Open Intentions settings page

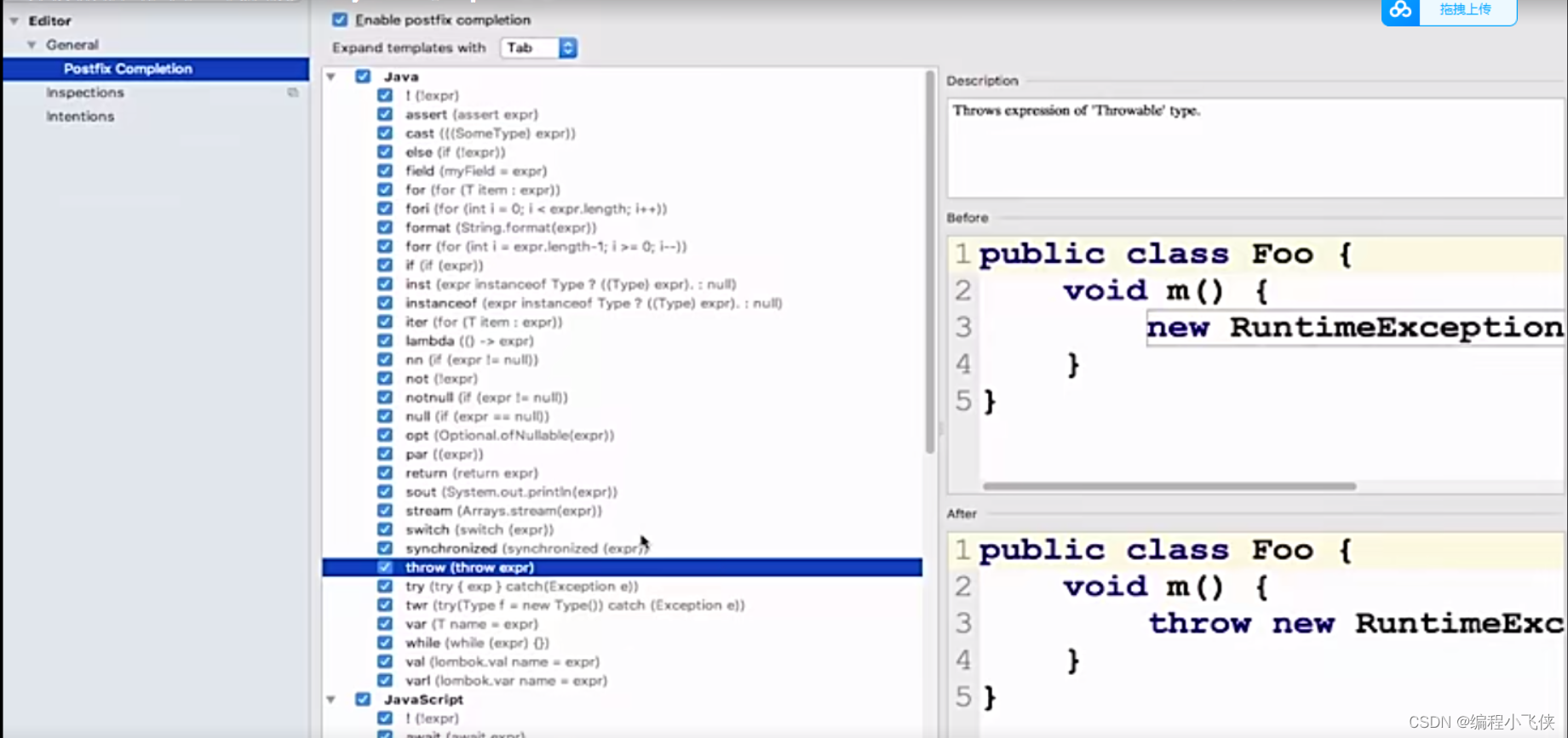click(80, 116)
